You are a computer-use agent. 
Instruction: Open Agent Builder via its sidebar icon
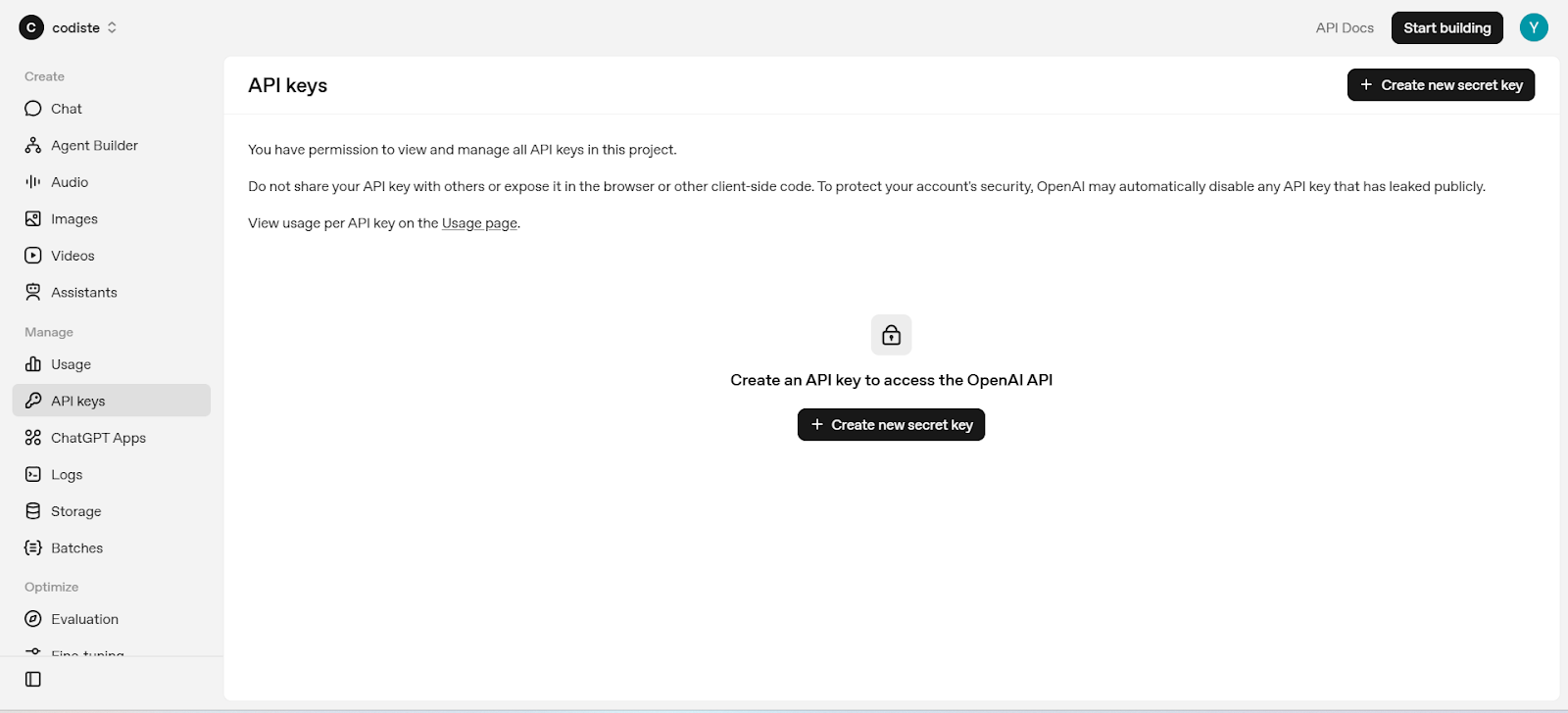pos(33,146)
